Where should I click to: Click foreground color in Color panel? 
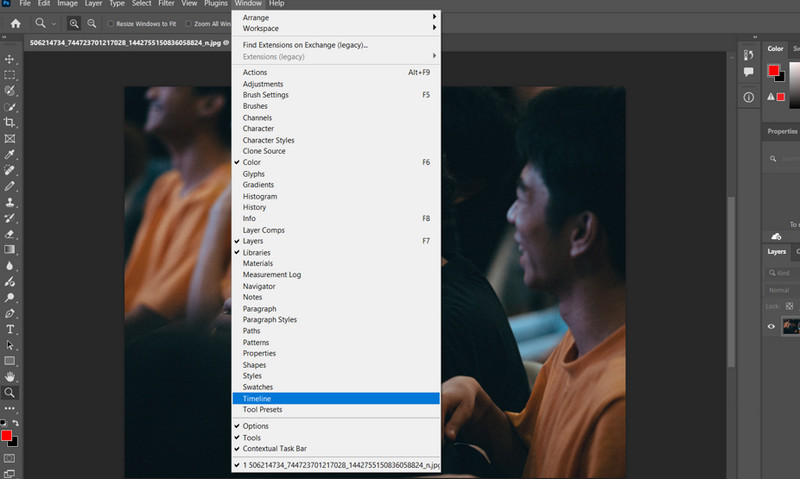click(773, 70)
